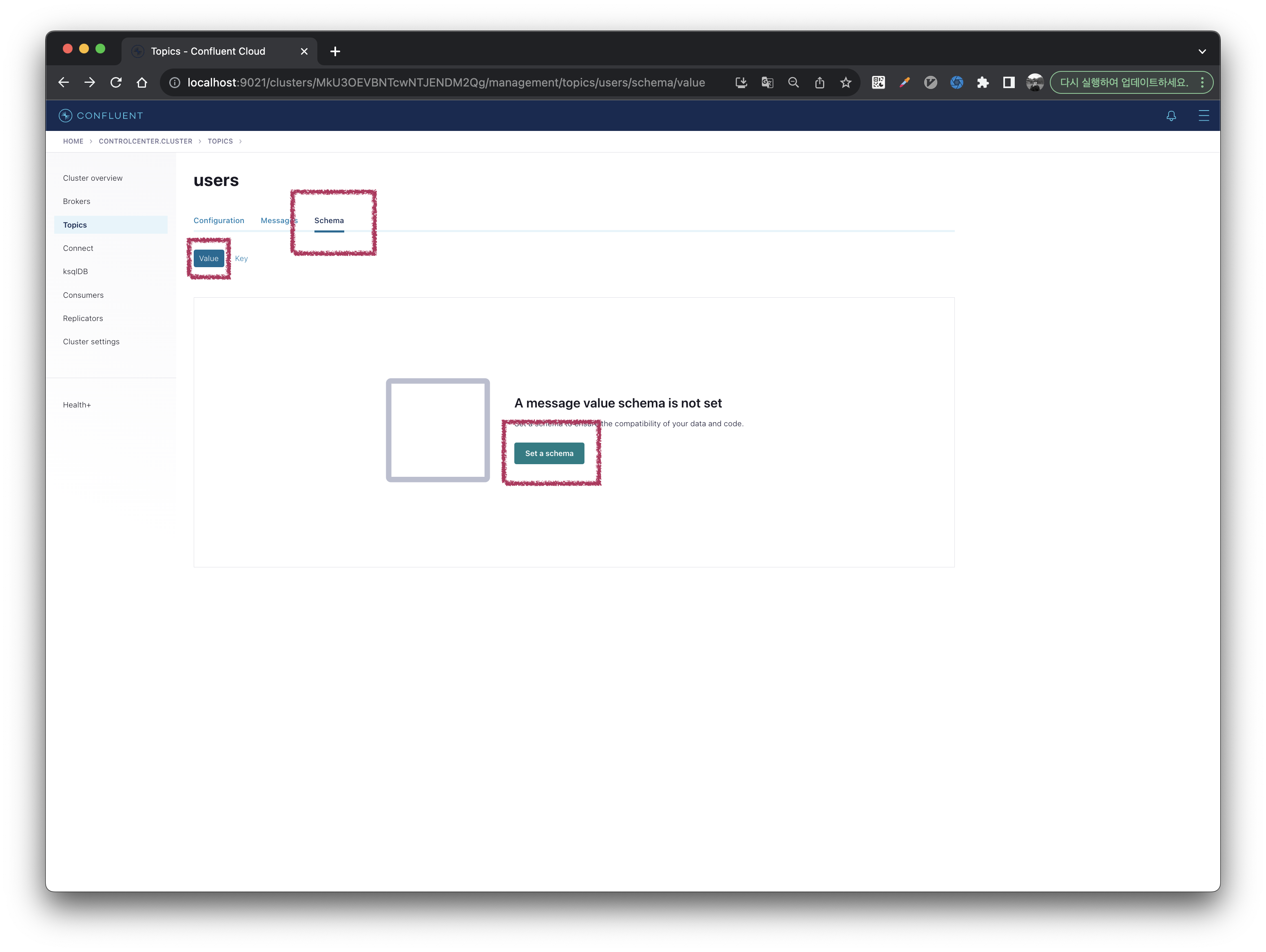Expand the tab search dropdown arrow
This screenshot has width=1266, height=952.
click(1202, 51)
